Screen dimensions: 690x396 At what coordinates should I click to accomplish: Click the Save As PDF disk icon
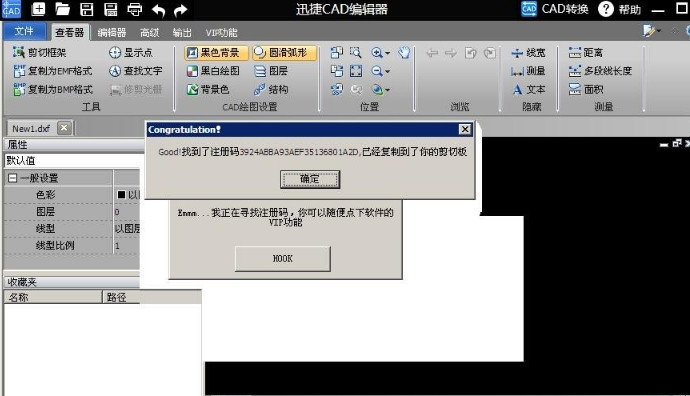pos(110,9)
